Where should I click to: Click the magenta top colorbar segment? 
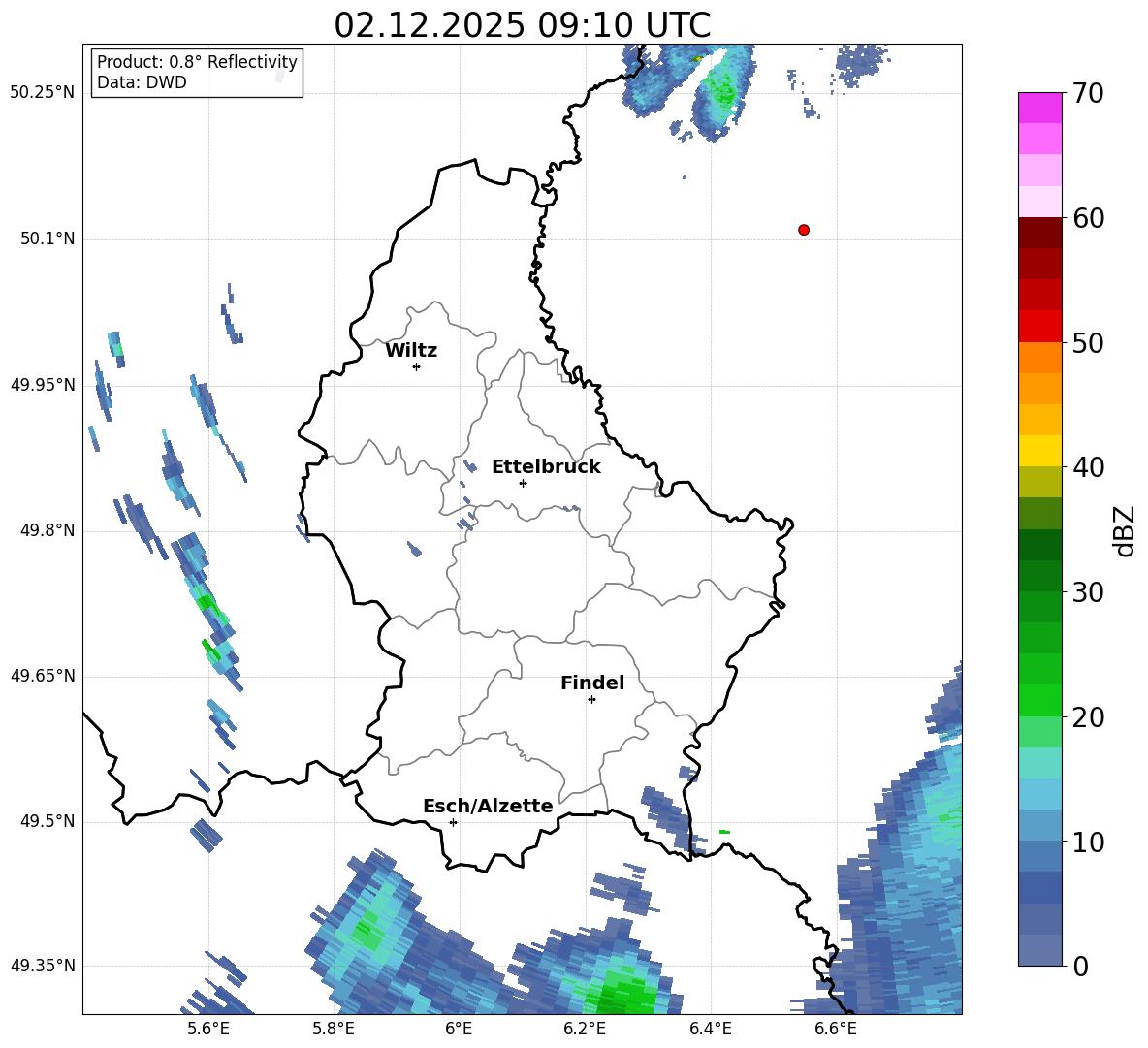click(x=1039, y=109)
